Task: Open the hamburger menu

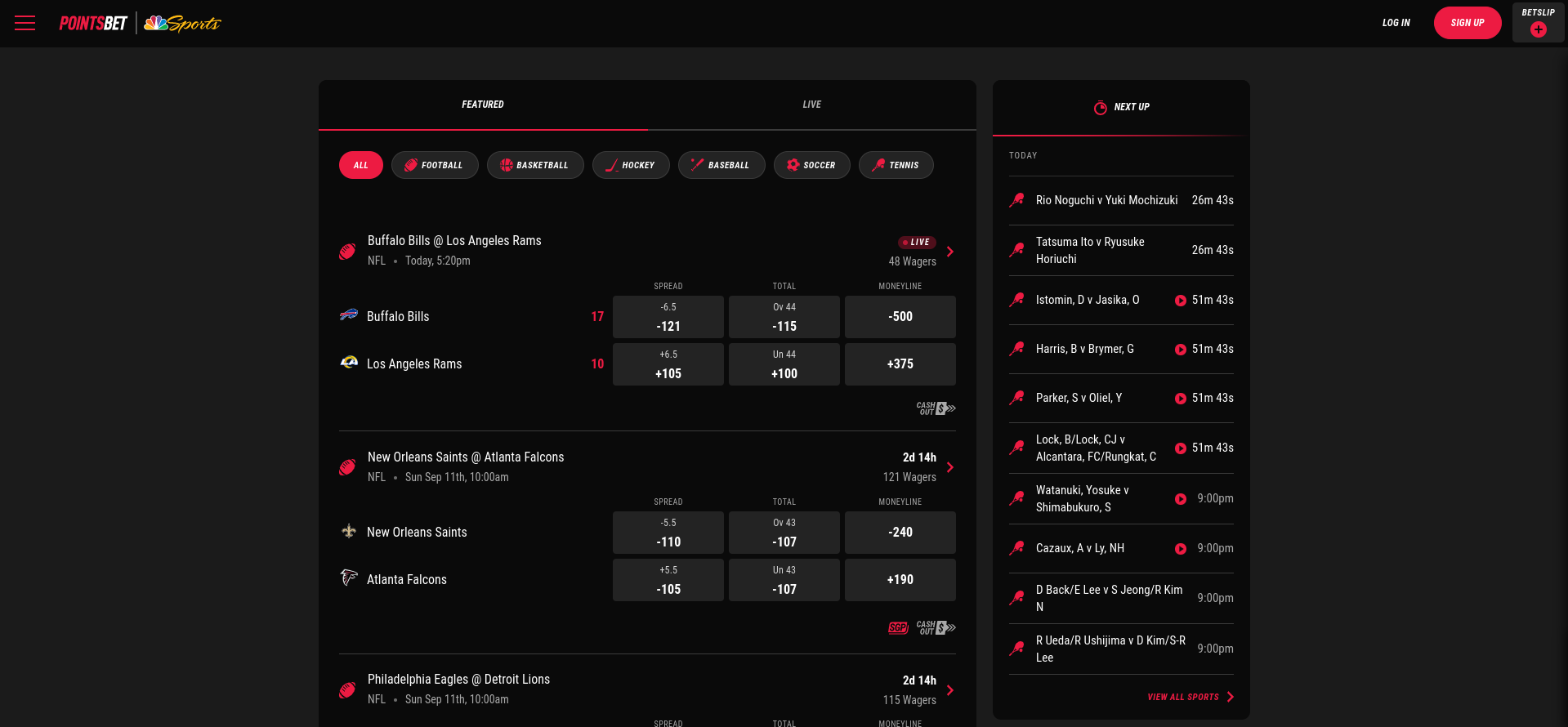Action: (x=25, y=23)
